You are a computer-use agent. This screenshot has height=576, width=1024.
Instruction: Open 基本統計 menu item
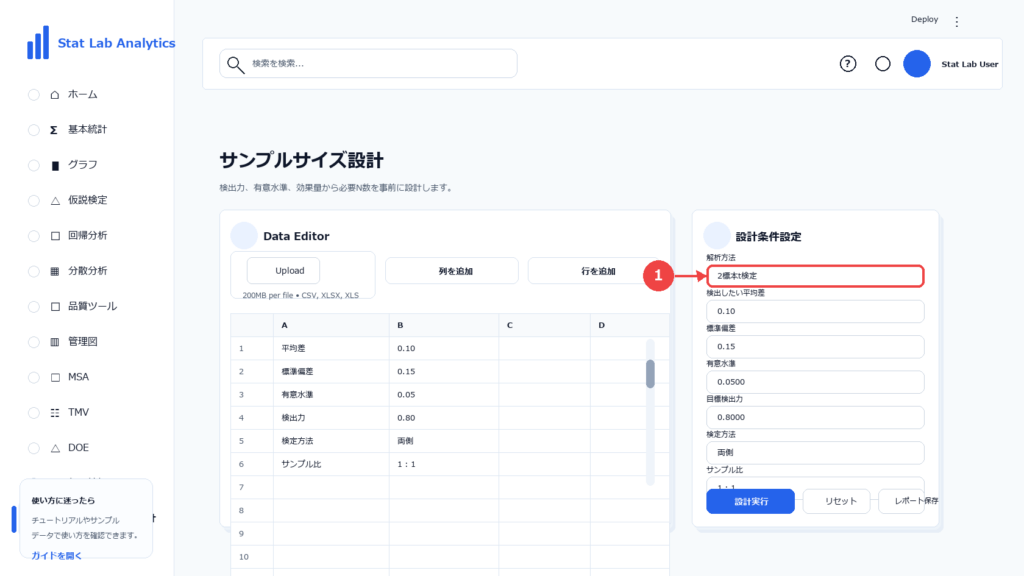88,130
